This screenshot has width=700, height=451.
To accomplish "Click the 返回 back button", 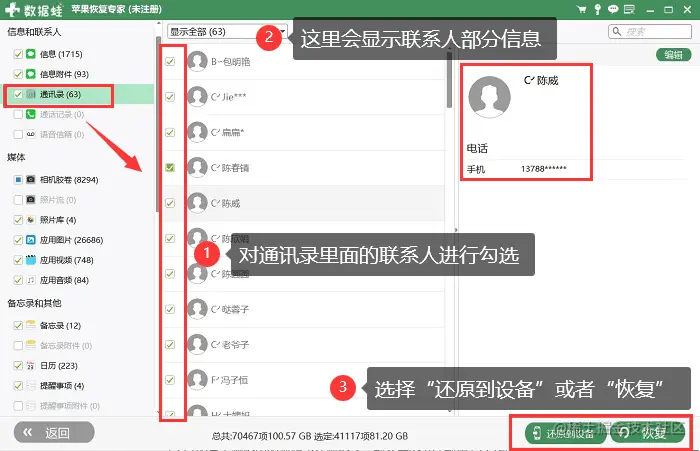I will coord(54,432).
